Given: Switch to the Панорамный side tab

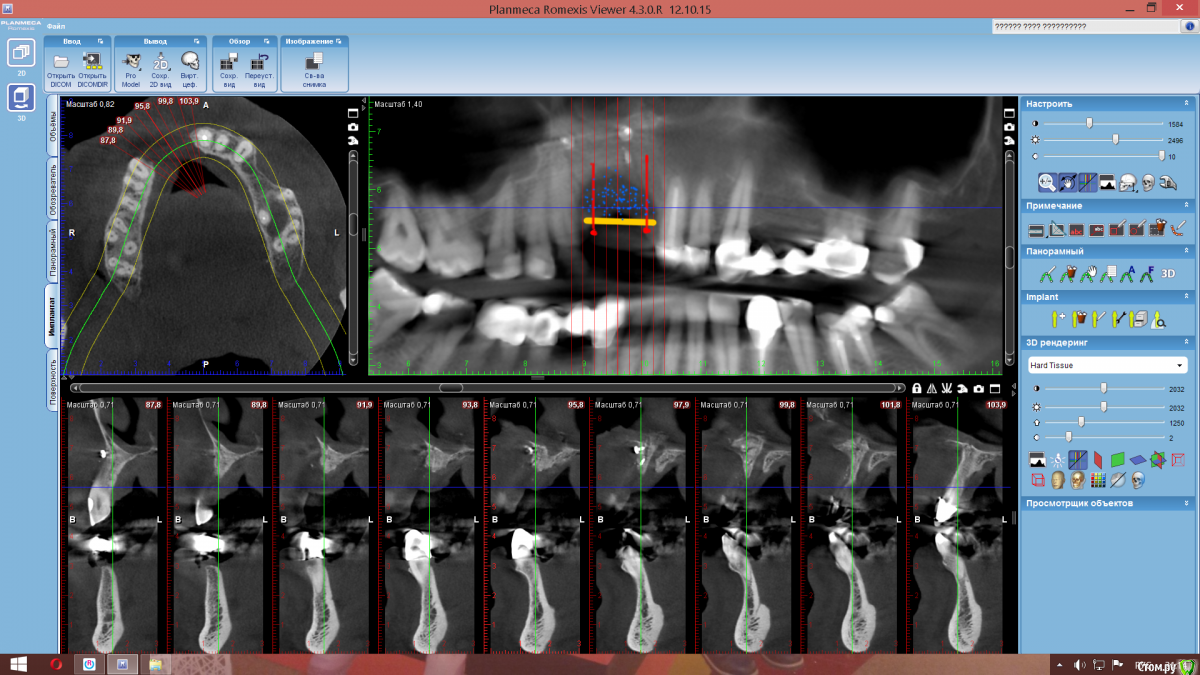Looking at the screenshot, I should click(53, 252).
